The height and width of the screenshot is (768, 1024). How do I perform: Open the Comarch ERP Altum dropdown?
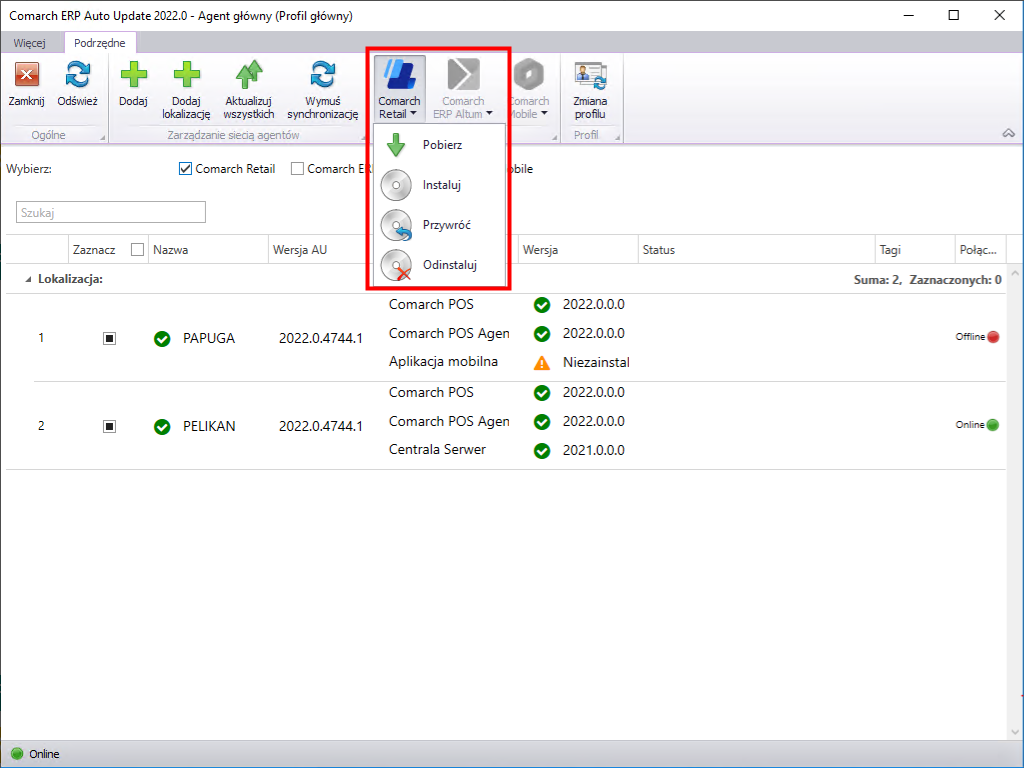click(x=463, y=89)
